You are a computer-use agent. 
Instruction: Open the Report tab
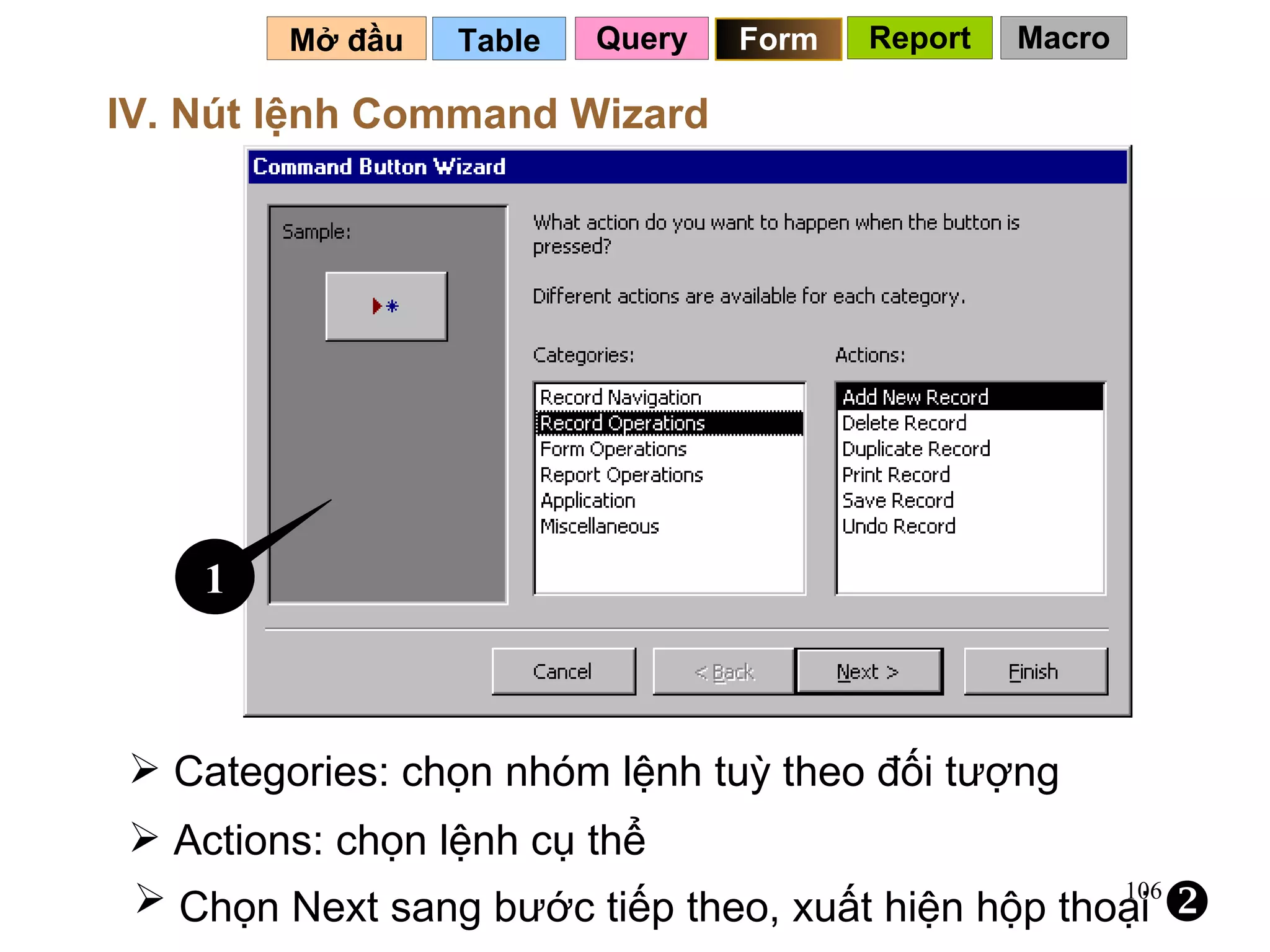[x=920, y=38]
